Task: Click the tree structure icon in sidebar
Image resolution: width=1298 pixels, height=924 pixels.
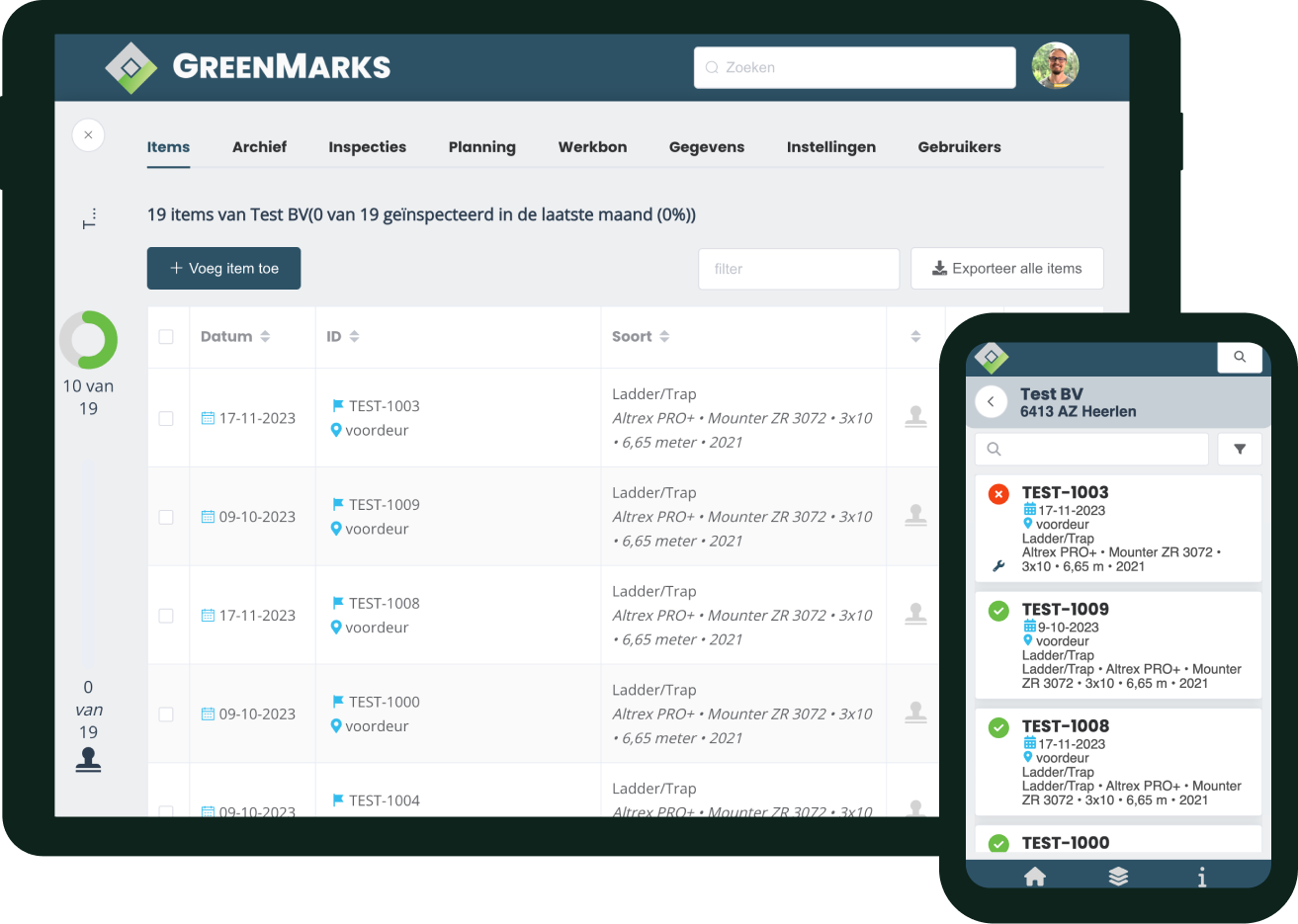Action: pyautogui.click(x=89, y=218)
